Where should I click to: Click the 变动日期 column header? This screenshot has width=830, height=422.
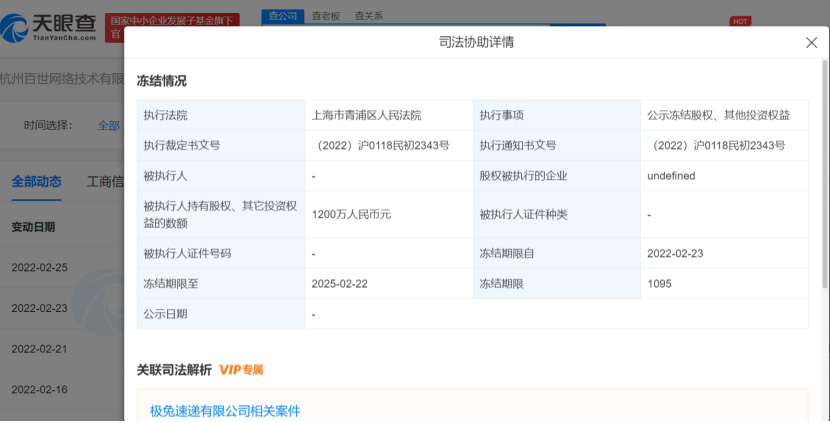click(33, 227)
